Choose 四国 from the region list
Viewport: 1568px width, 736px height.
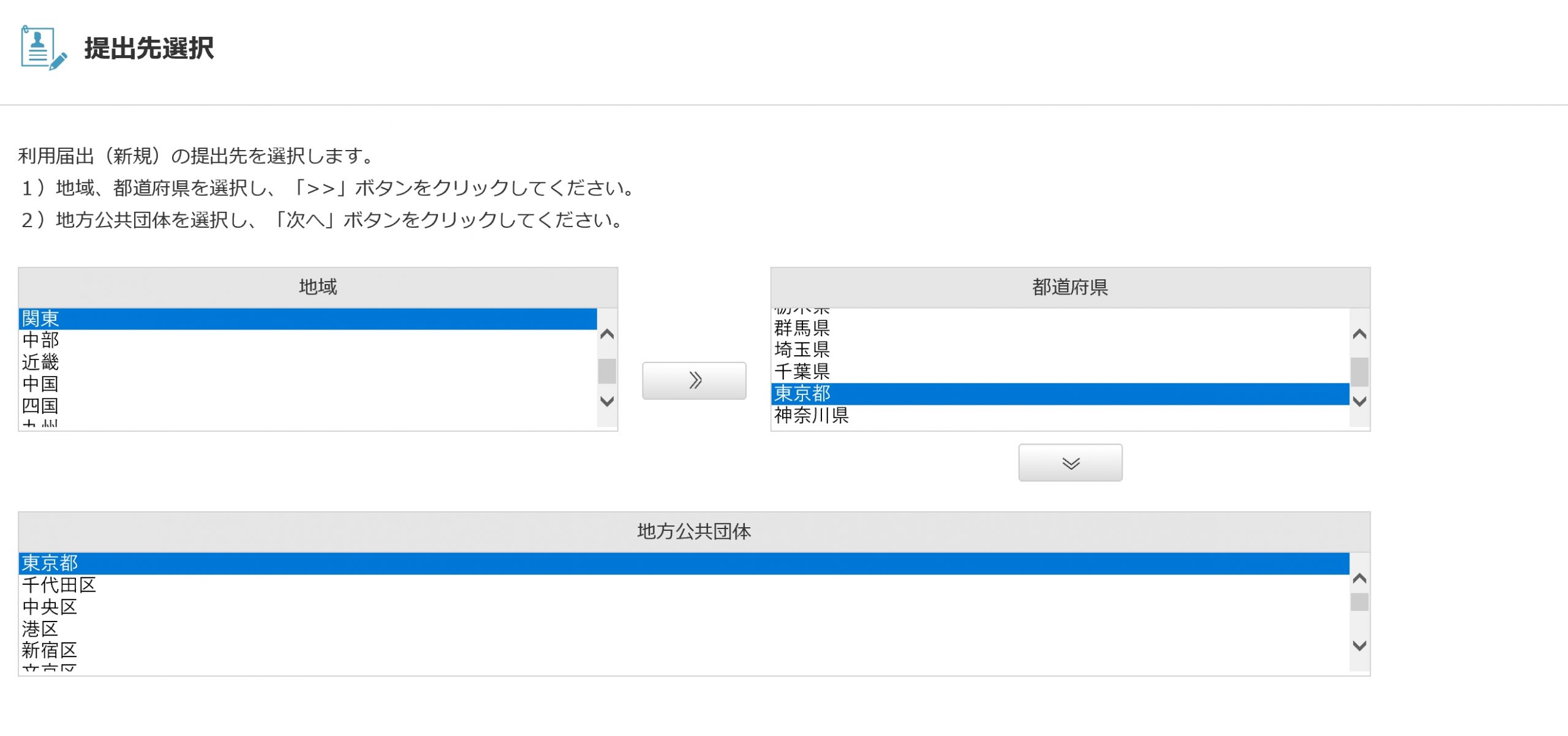tap(40, 405)
